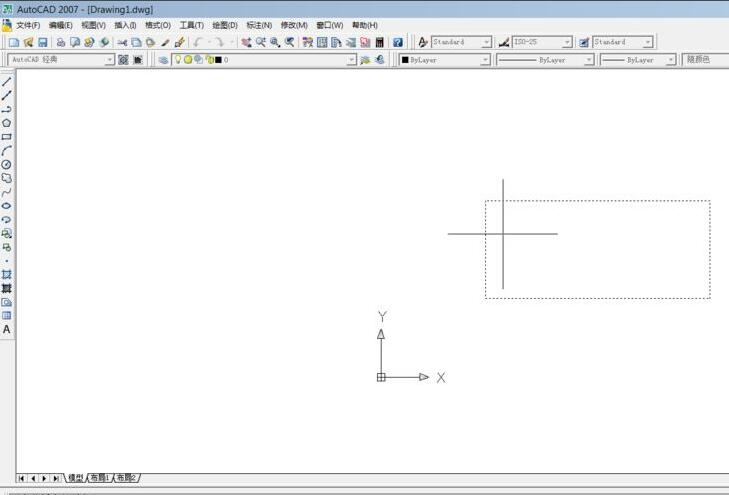Open the 修改(M) menu

point(294,25)
